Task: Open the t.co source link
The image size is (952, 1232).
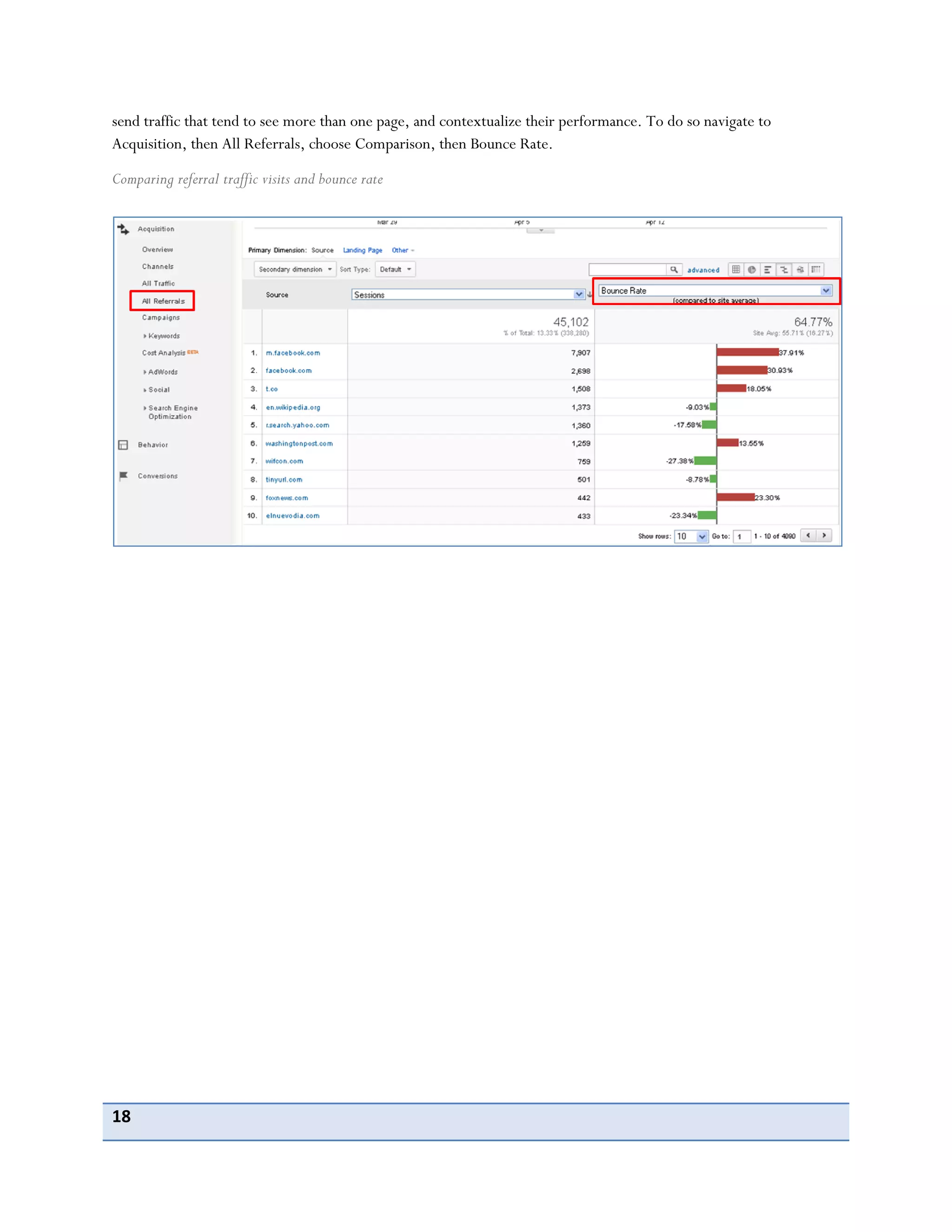Action: (272, 389)
